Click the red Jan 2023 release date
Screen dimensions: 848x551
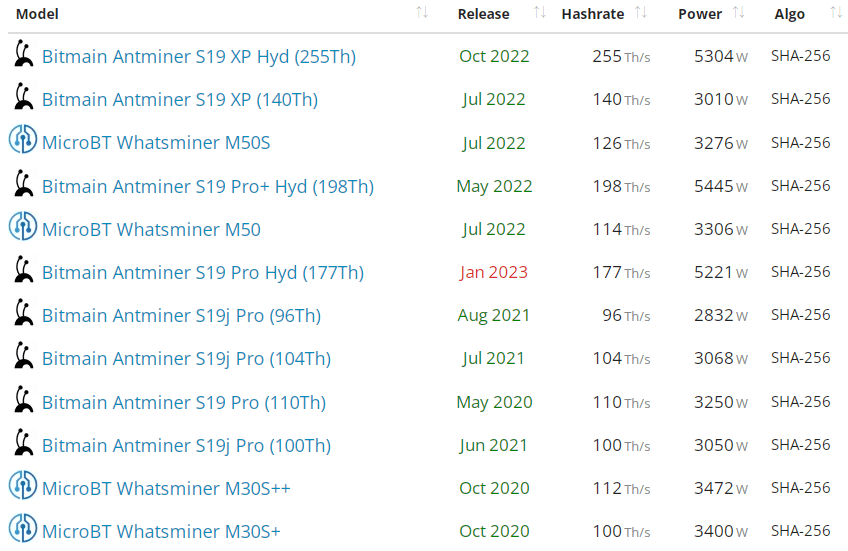494,272
